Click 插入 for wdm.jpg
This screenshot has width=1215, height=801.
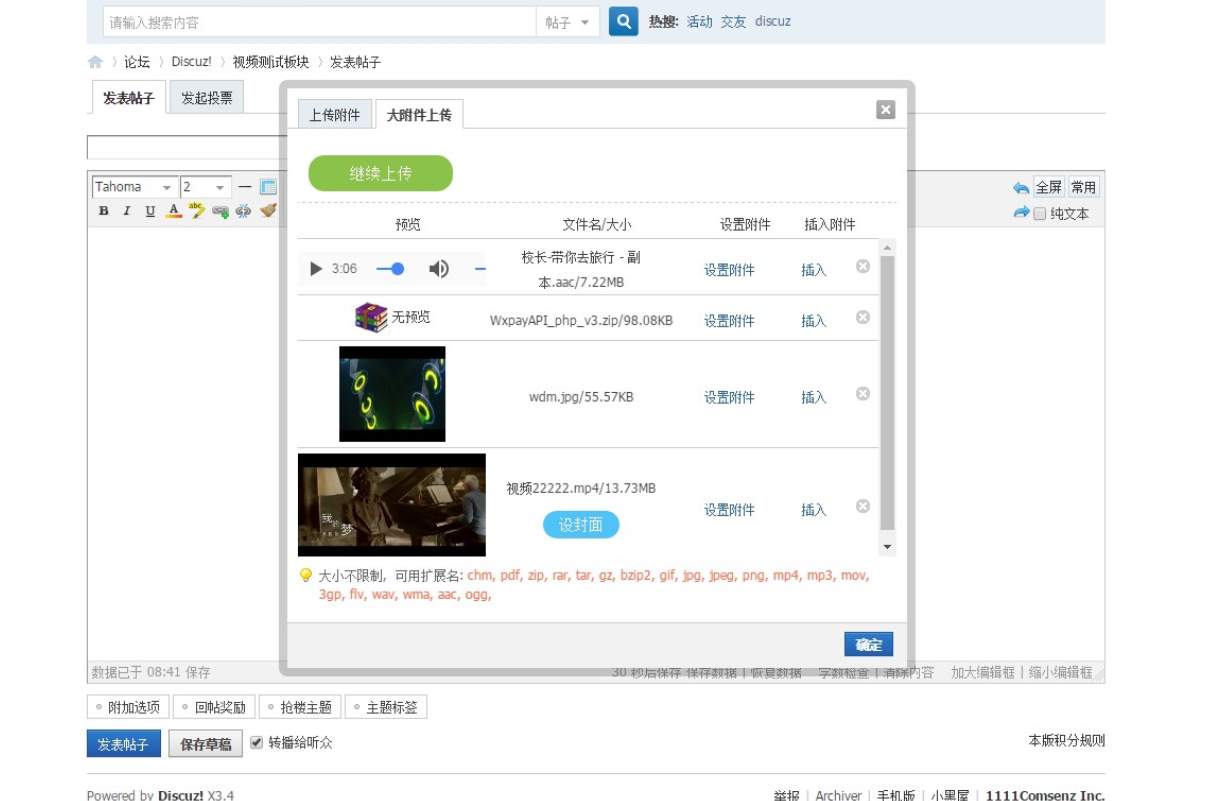click(x=814, y=398)
